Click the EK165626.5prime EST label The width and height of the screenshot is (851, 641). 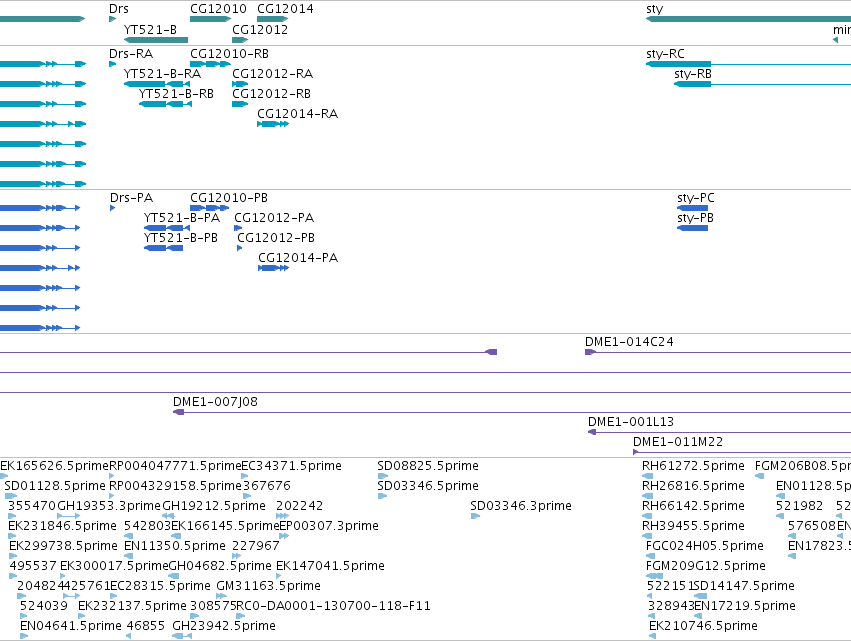tap(54, 466)
